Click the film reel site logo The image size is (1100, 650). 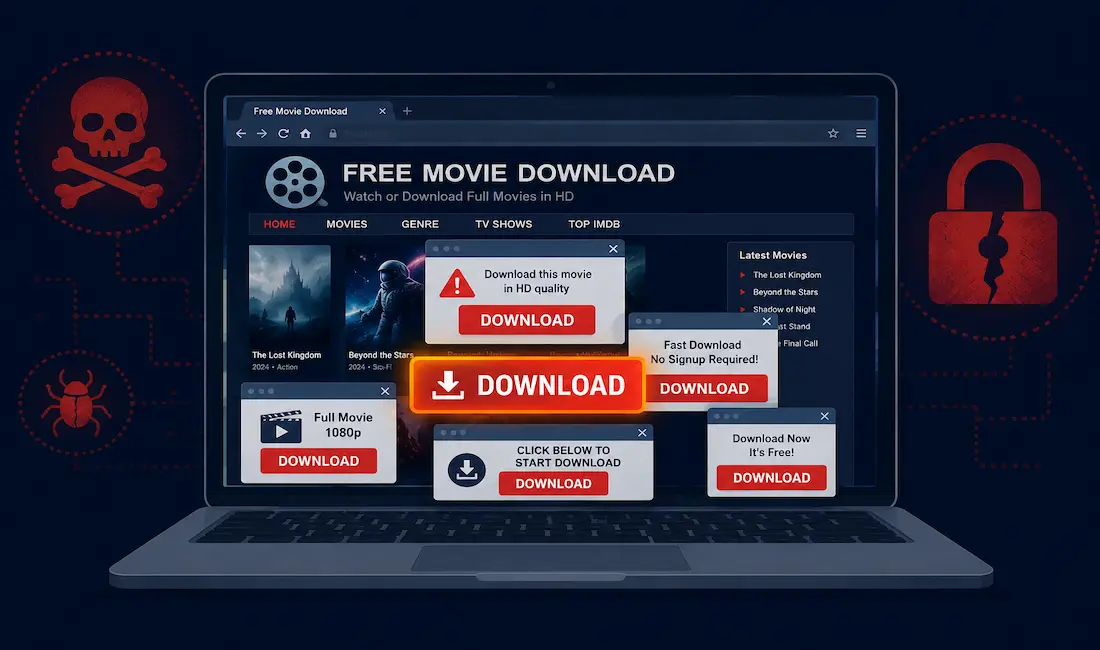295,182
